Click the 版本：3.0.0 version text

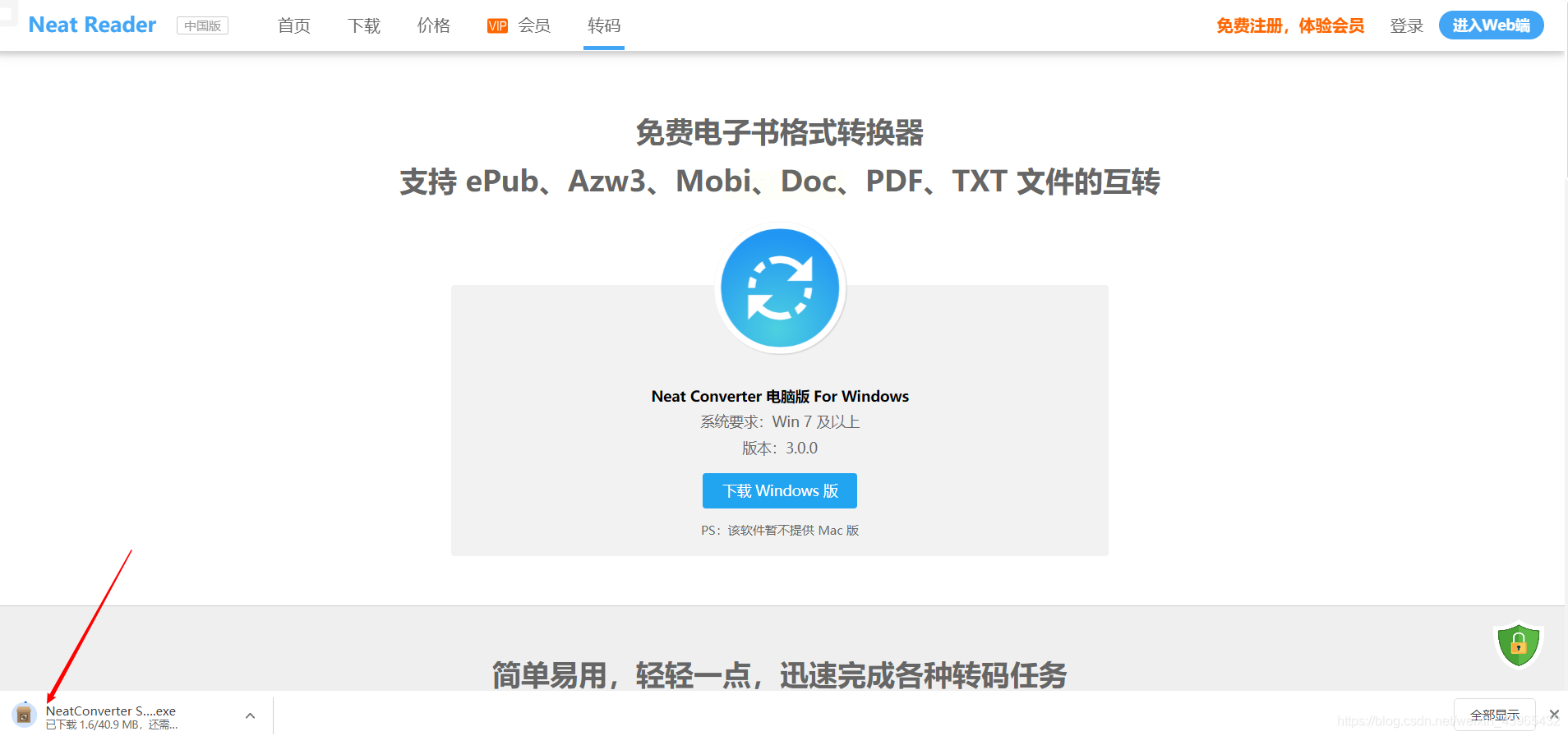coord(780,448)
